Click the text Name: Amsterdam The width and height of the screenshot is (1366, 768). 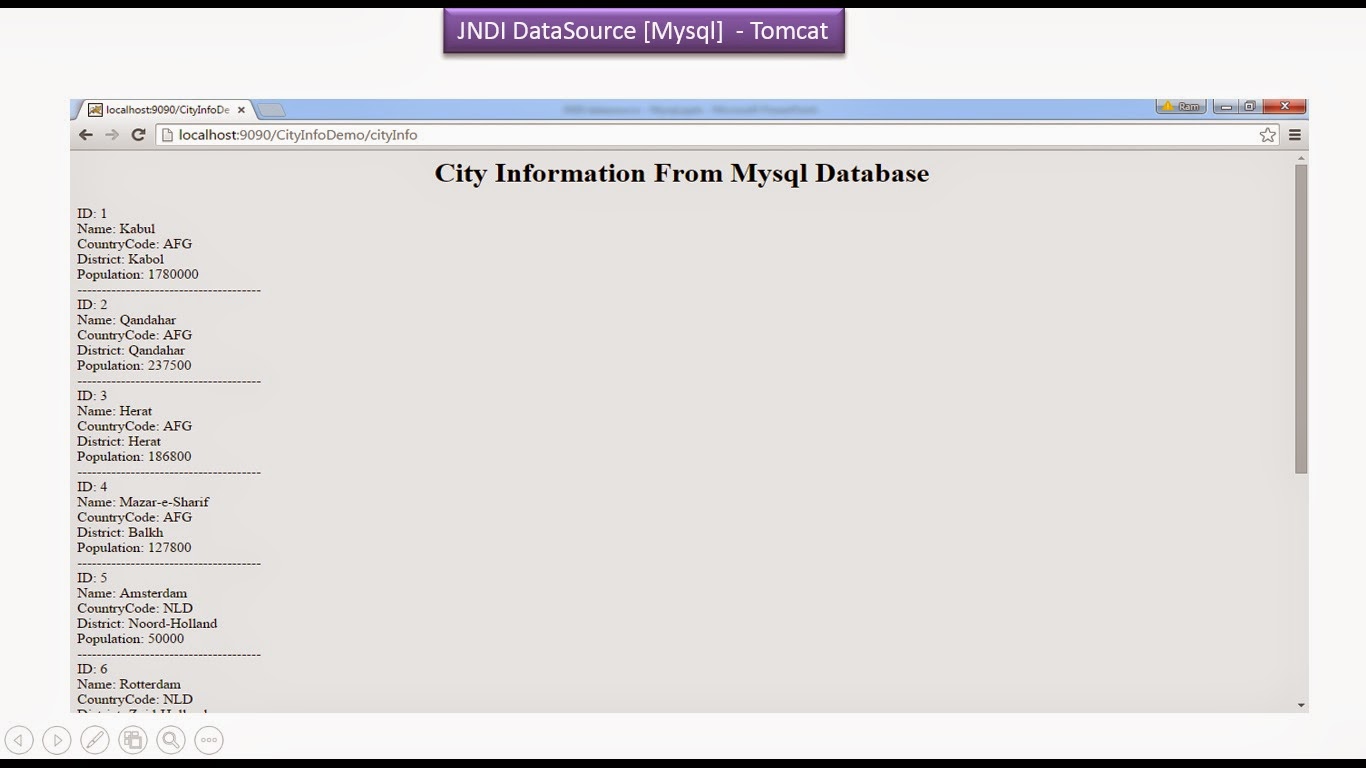pyautogui.click(x=132, y=593)
